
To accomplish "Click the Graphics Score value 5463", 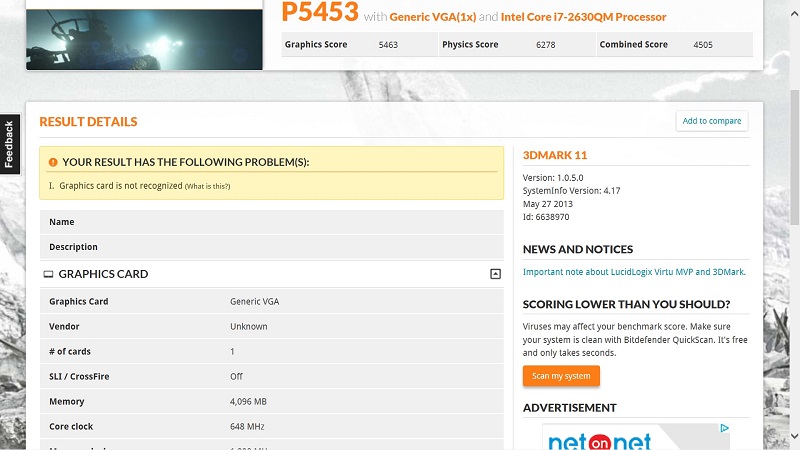I will pyautogui.click(x=388, y=45).
